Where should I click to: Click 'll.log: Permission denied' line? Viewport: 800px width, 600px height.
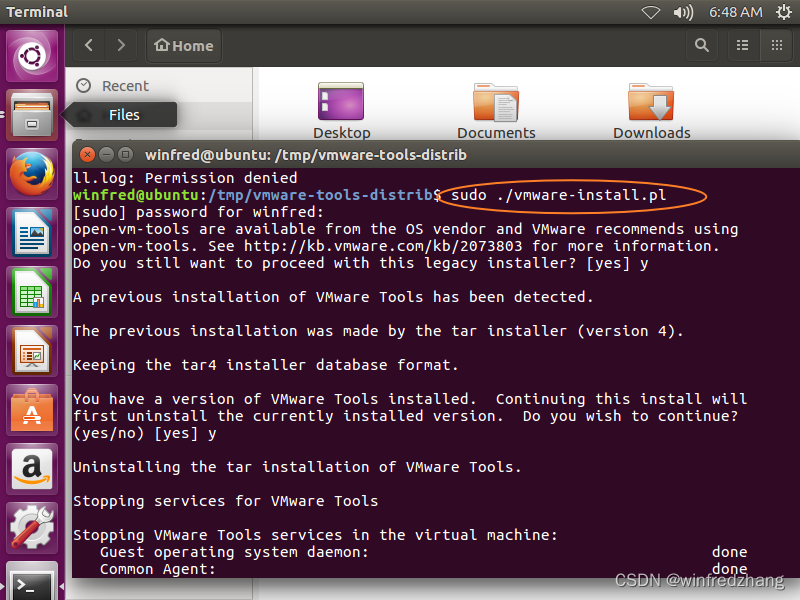185,178
